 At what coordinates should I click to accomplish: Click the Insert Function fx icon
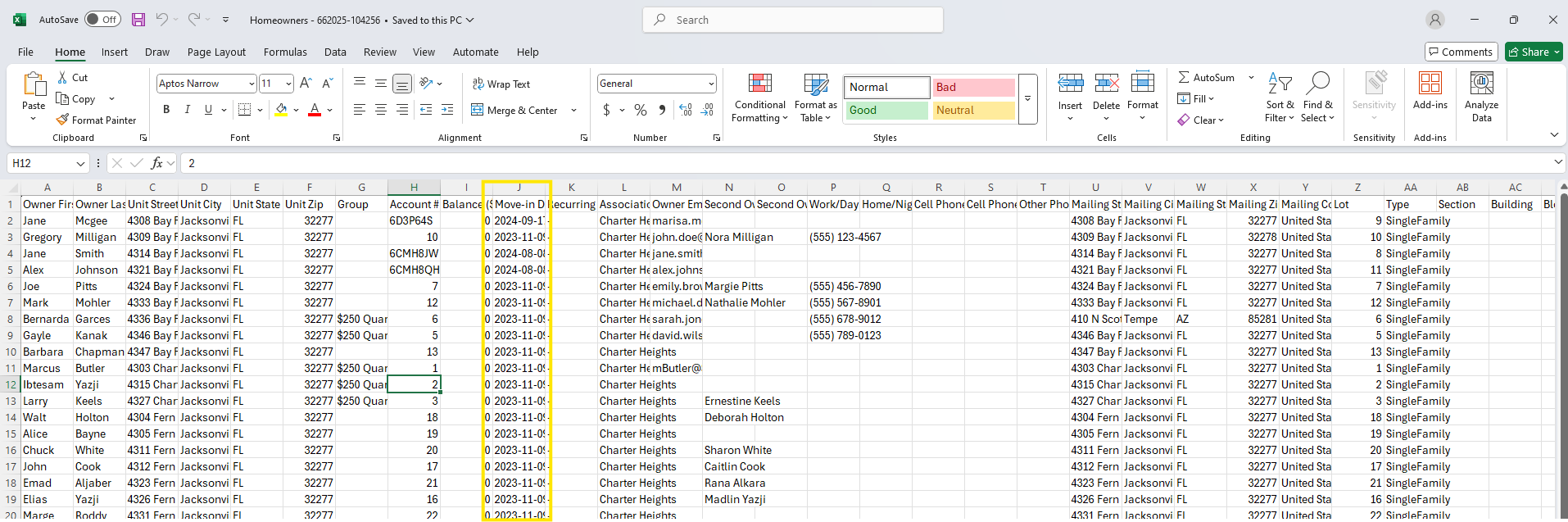point(156,163)
